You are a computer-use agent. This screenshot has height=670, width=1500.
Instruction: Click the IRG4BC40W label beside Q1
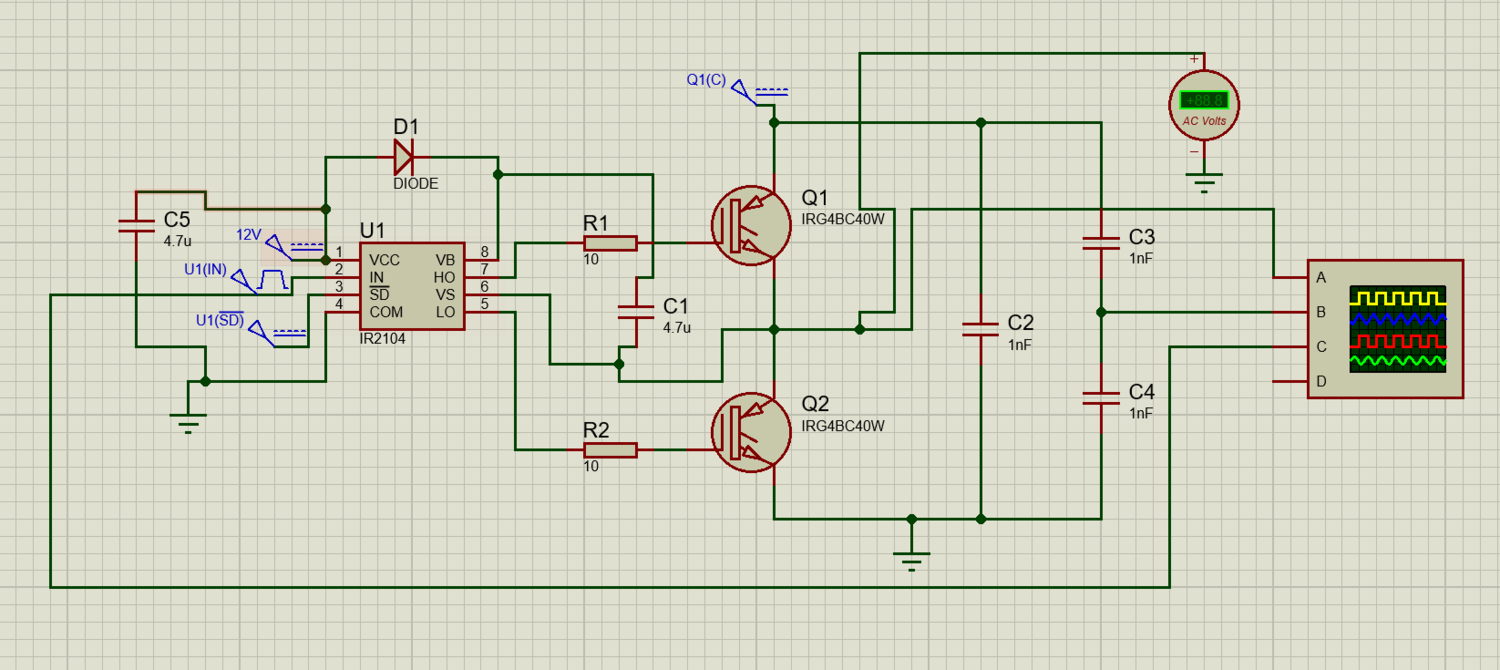click(843, 218)
